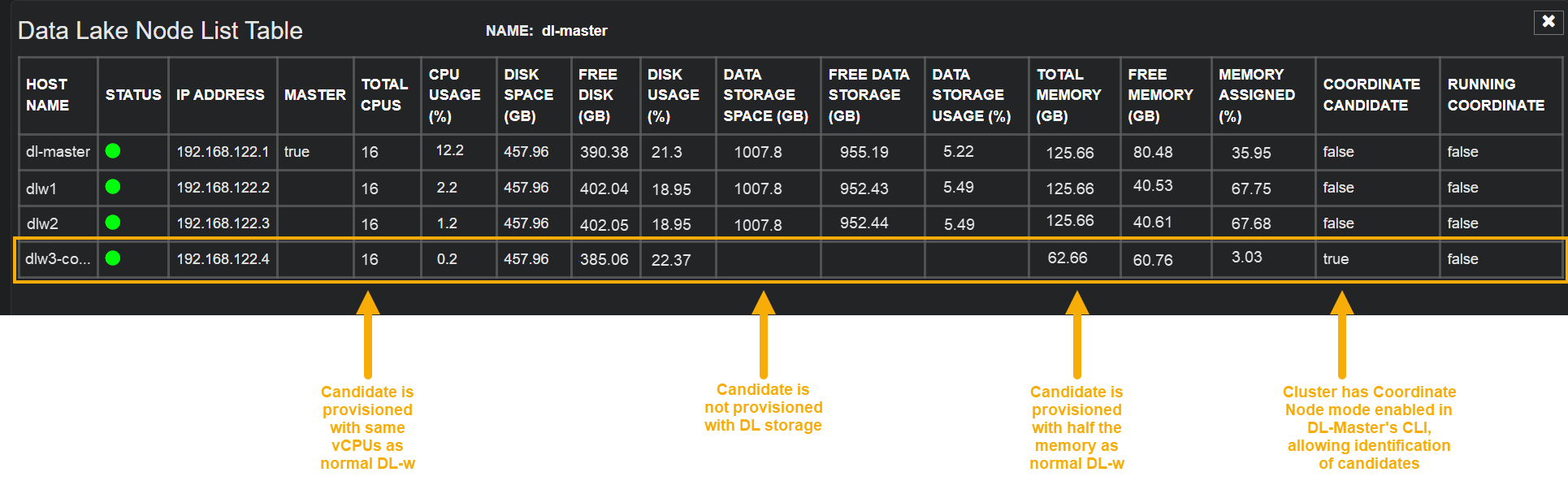Click the green status dot for dlw3-co row
This screenshot has width=1568, height=481.
(113, 258)
